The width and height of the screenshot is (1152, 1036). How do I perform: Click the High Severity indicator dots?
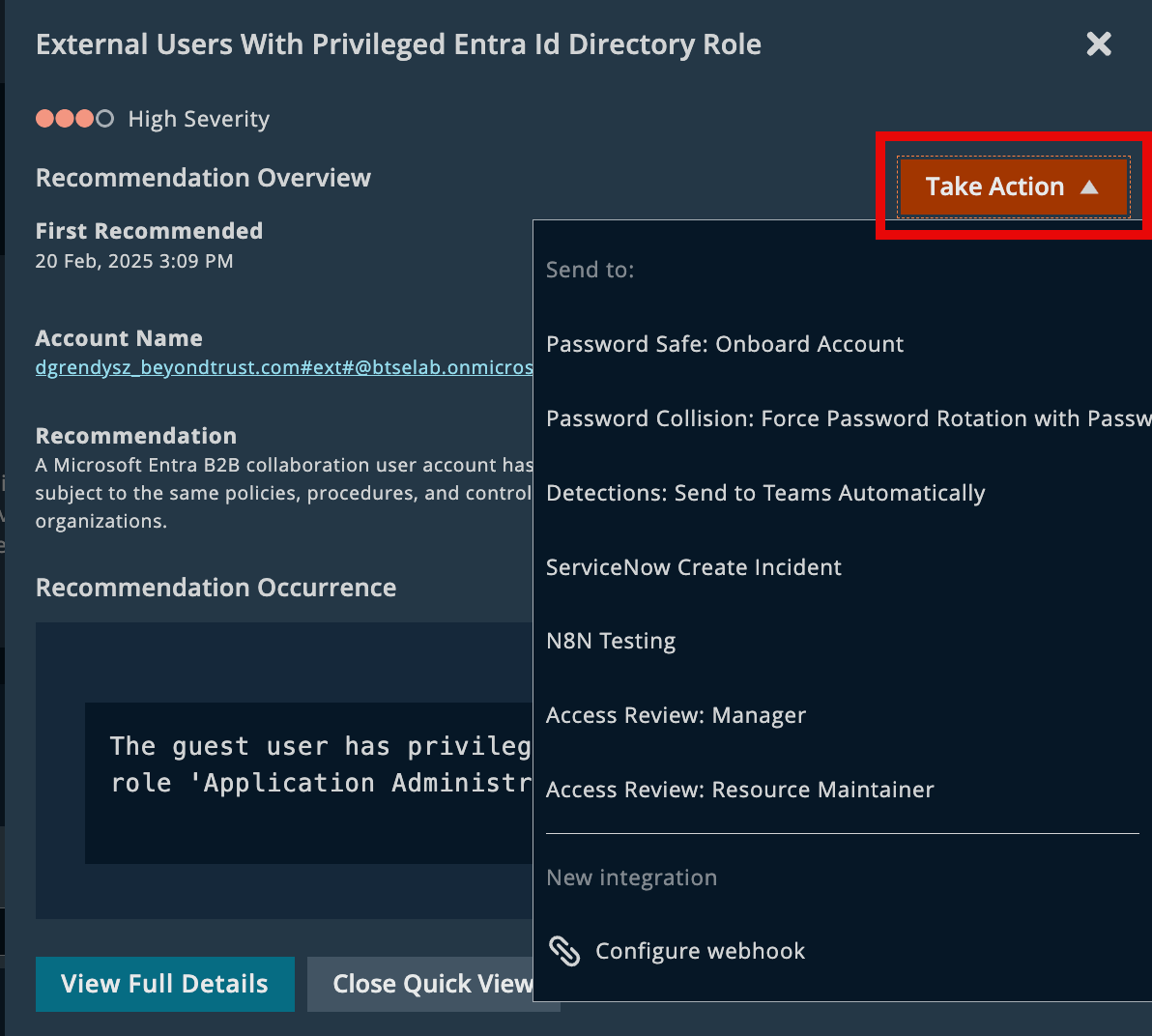coord(74,118)
